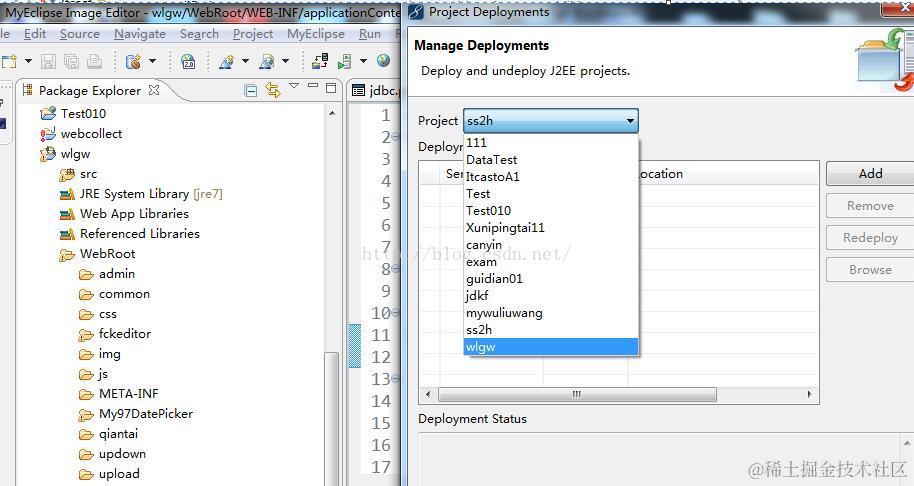Open the web browser globe icon

pos(383,61)
